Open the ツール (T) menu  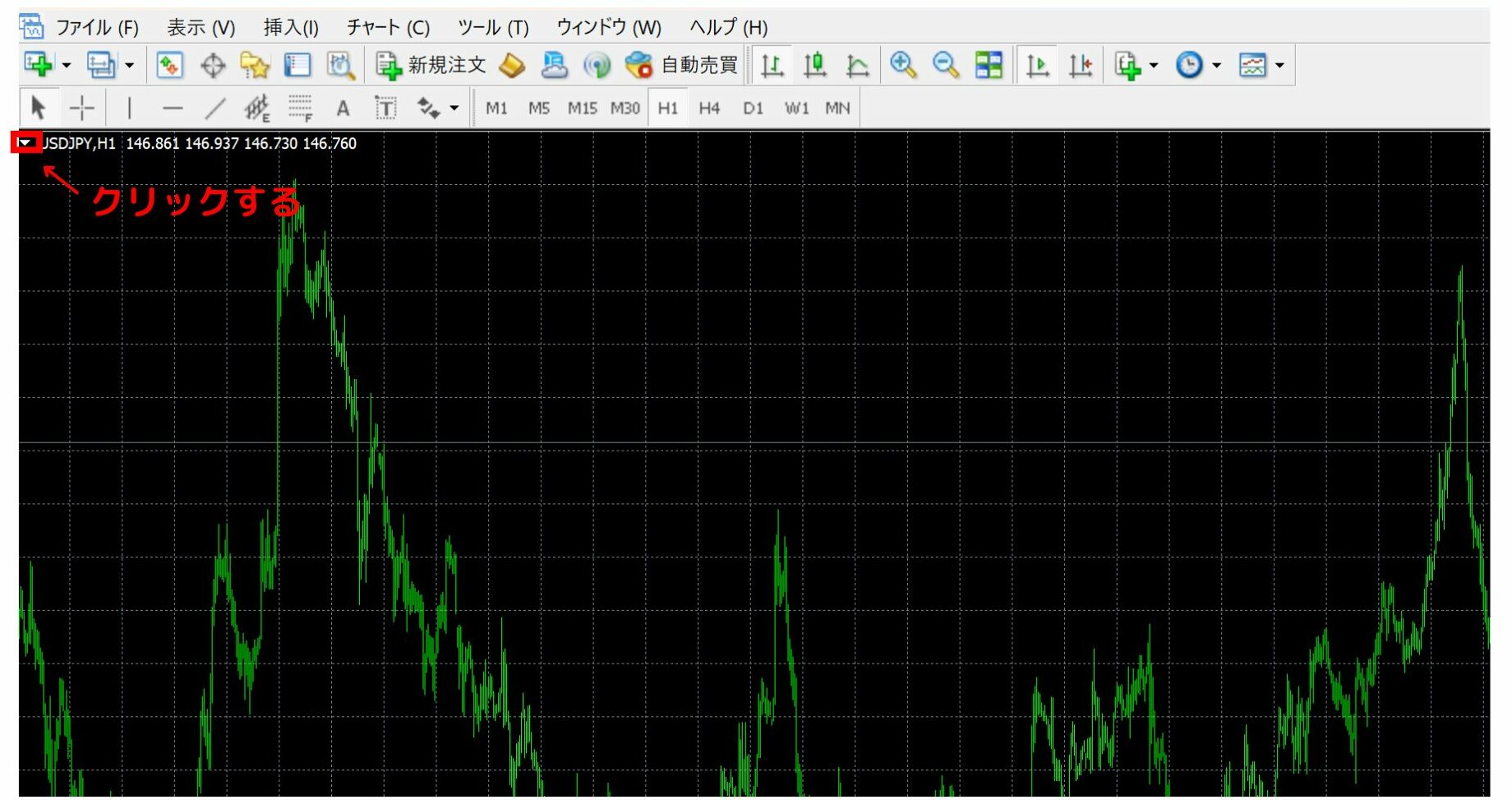pos(493,27)
